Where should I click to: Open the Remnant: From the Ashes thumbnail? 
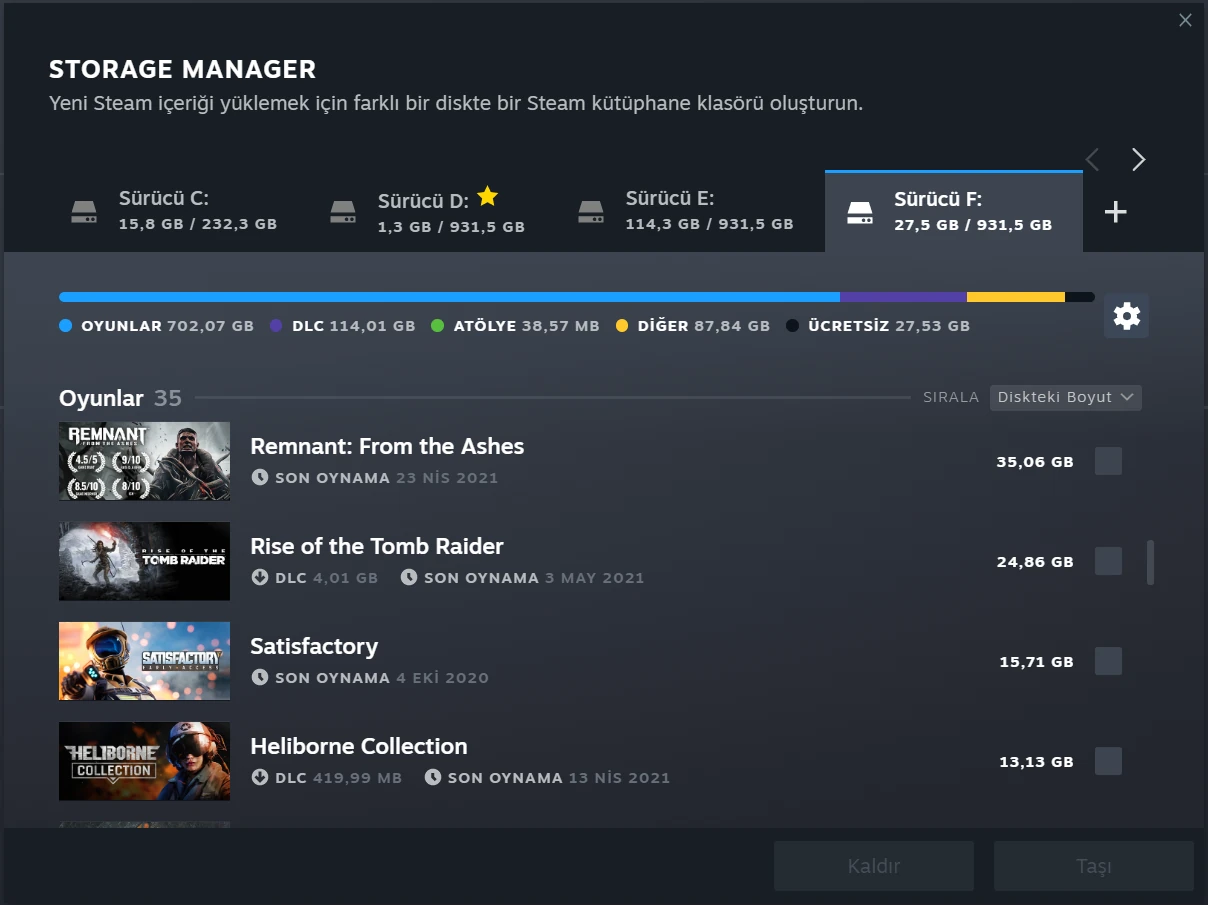pos(144,461)
